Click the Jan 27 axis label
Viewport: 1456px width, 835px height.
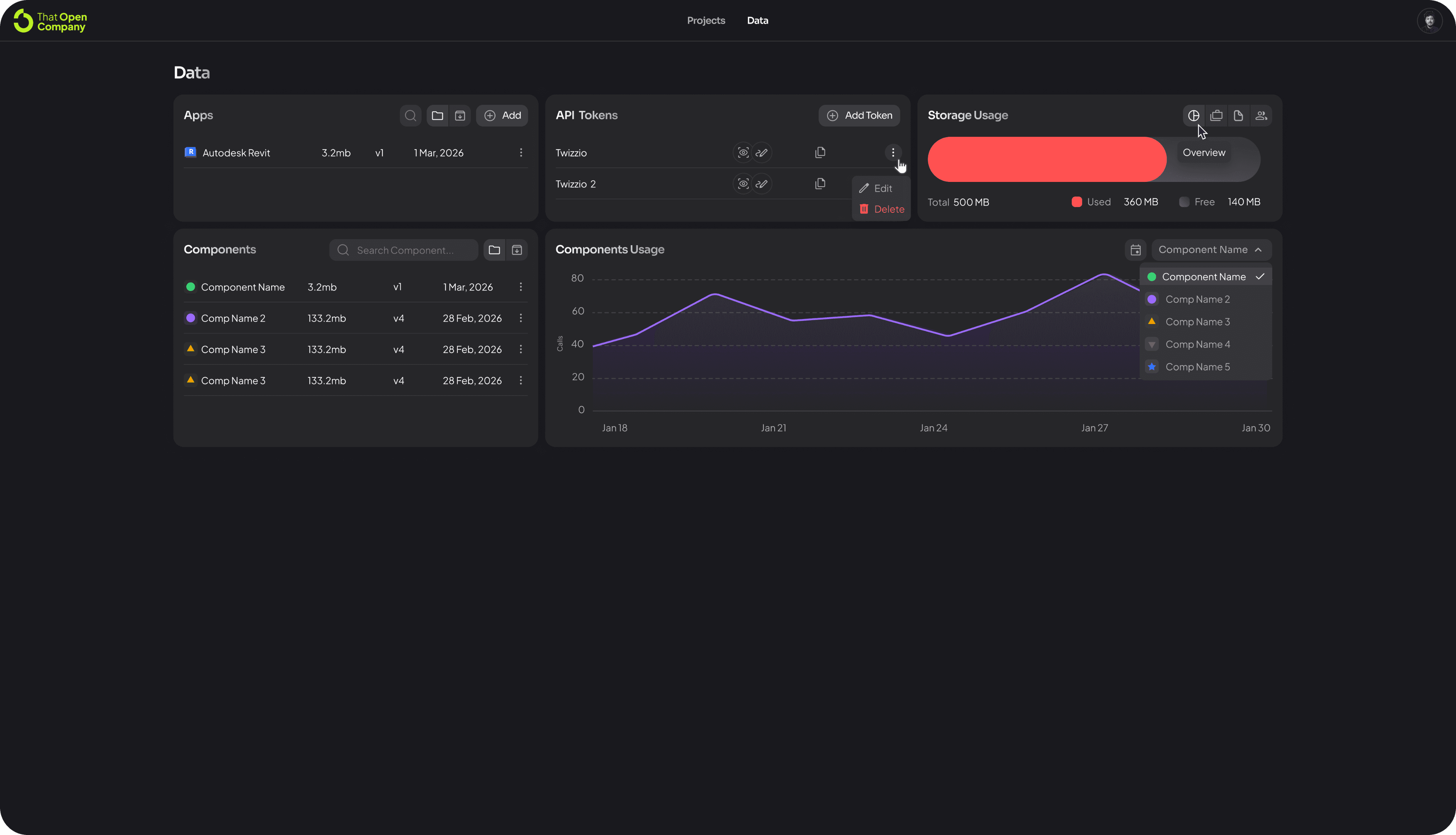(x=1094, y=428)
